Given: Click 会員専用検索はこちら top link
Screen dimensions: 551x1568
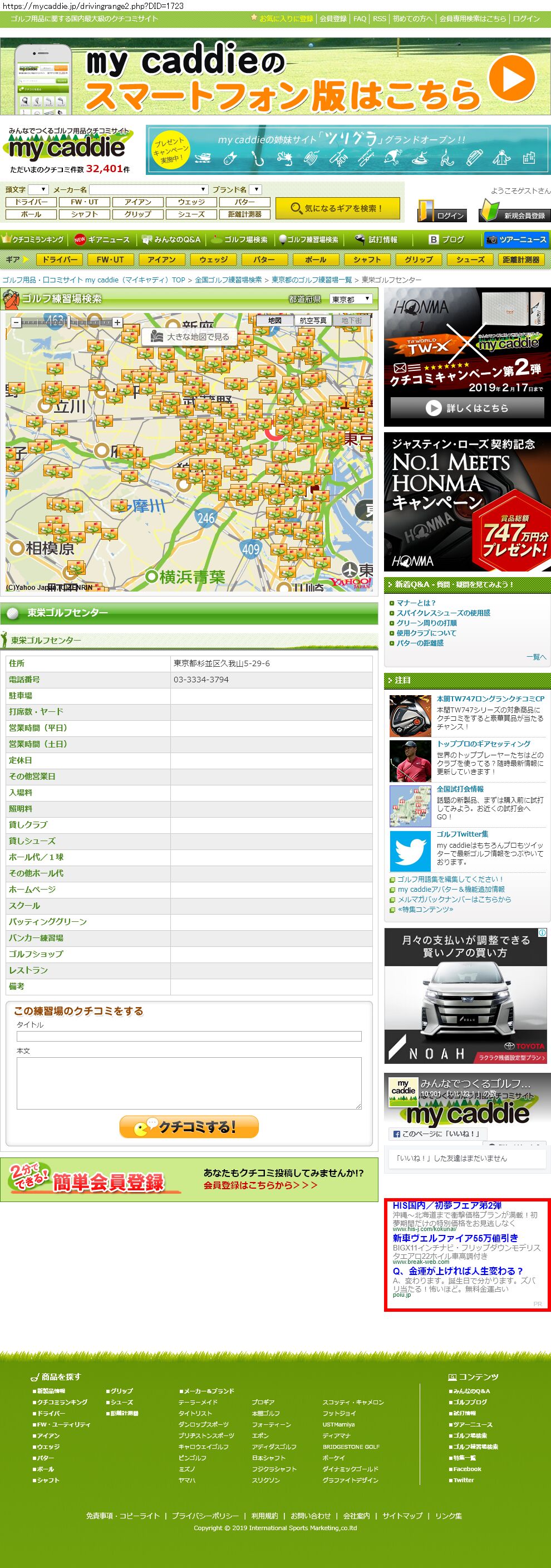Looking at the screenshot, I should pyautogui.click(x=473, y=19).
